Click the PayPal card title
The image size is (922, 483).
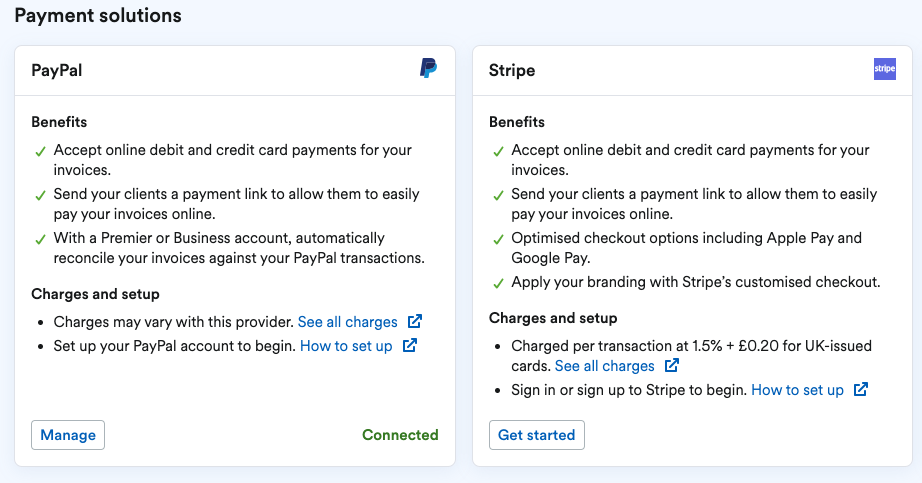56,71
